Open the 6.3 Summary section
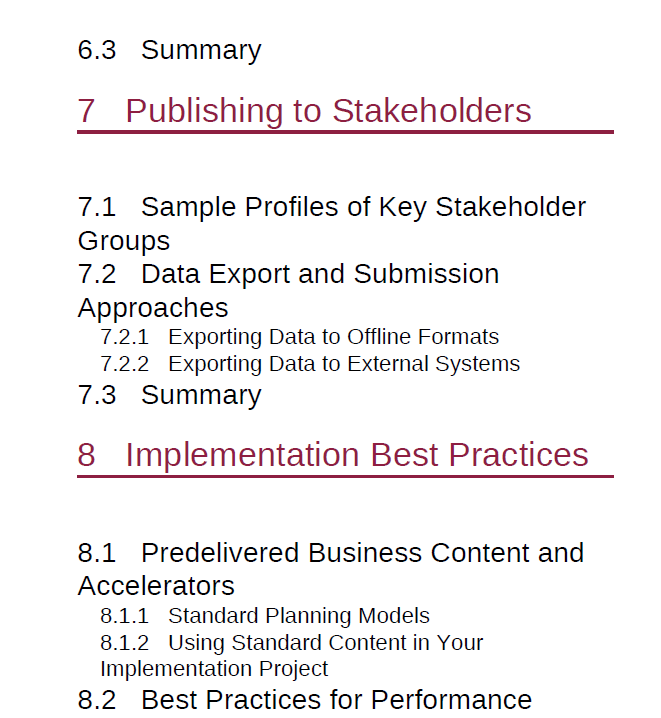 pos(169,50)
